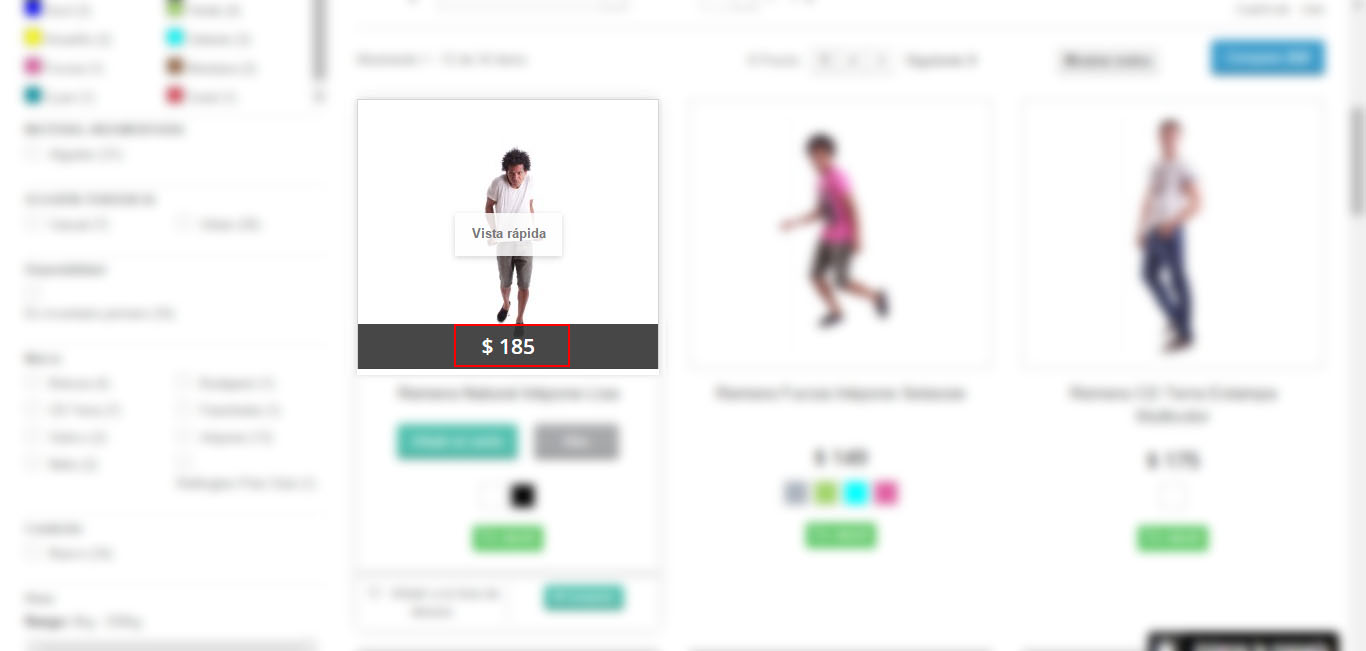1366x651 pixels.
Task: Open the Vista rápida quick view
Action: point(508,234)
